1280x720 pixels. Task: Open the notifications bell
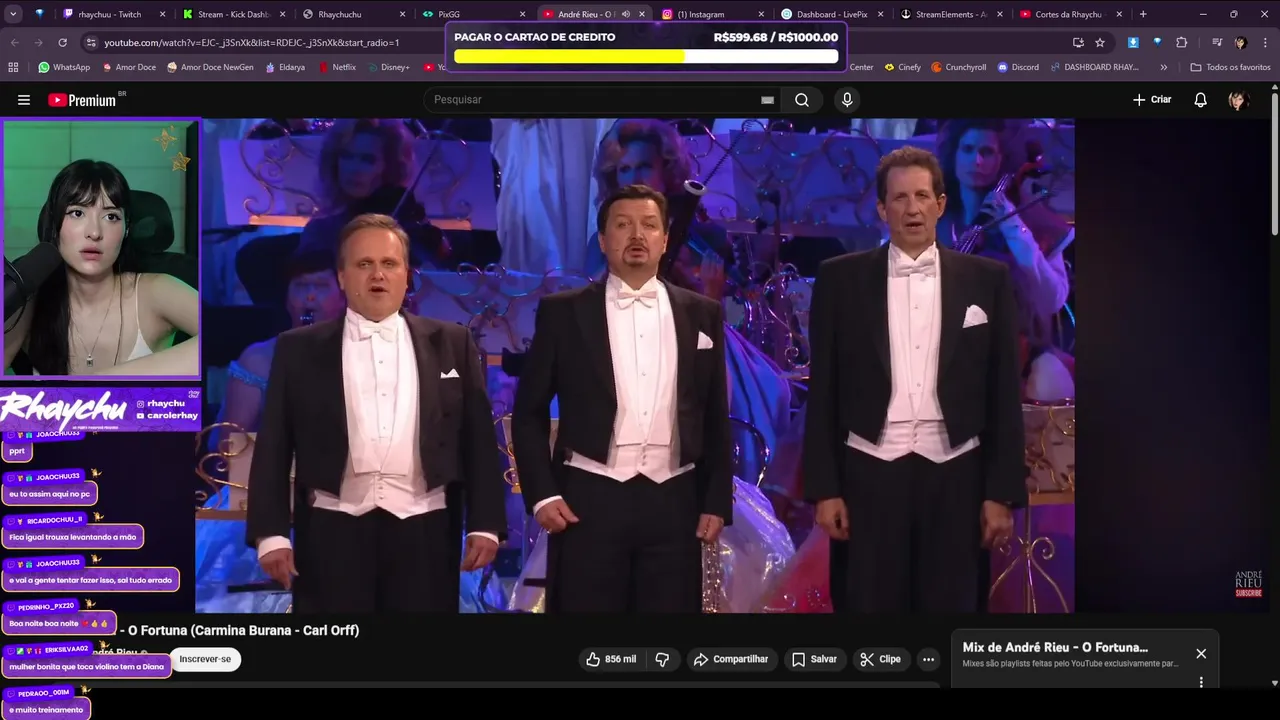point(1200,100)
